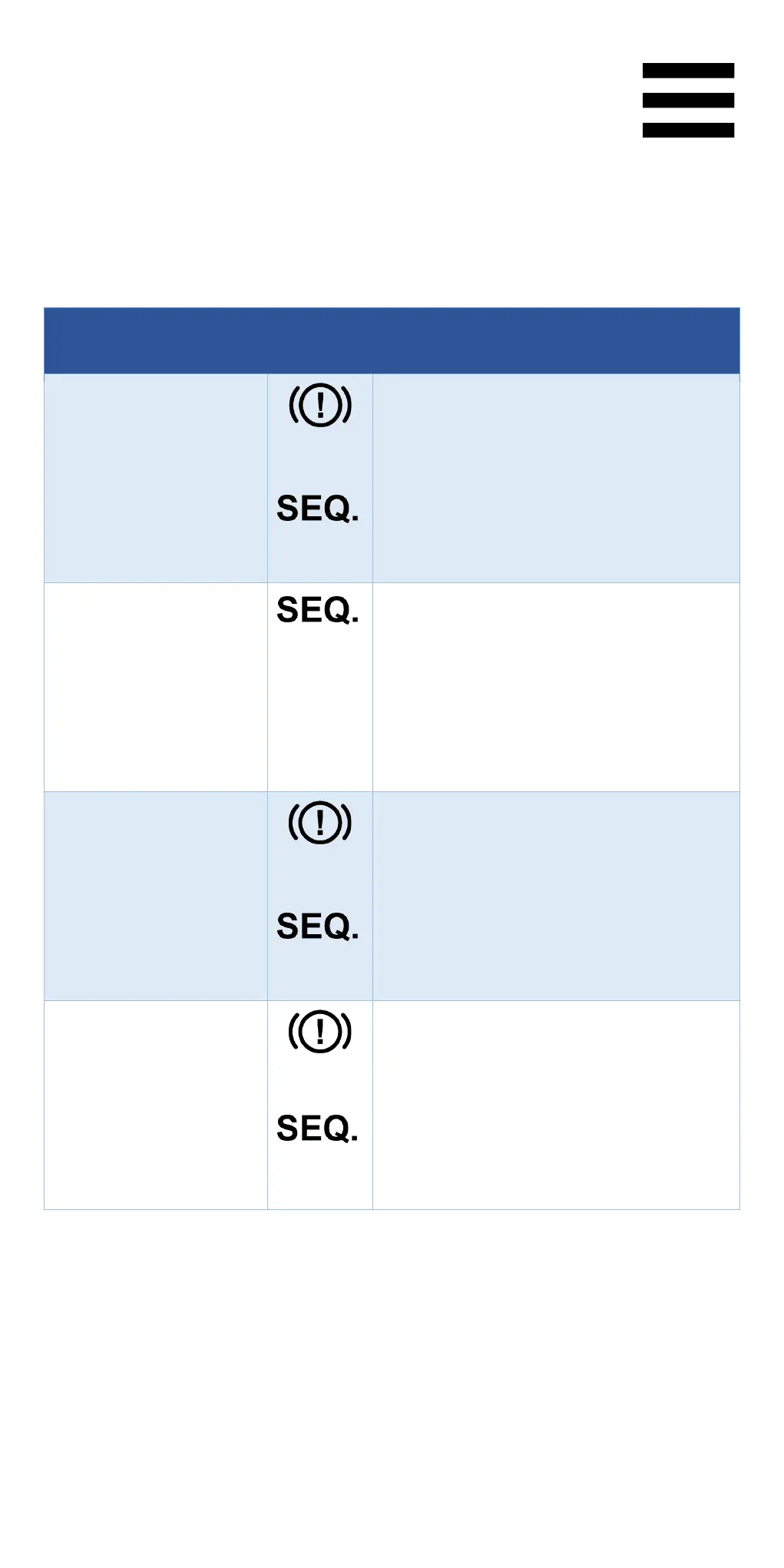The width and height of the screenshot is (784, 1568).
Task: Open the hamburger menu
Action: (688, 100)
